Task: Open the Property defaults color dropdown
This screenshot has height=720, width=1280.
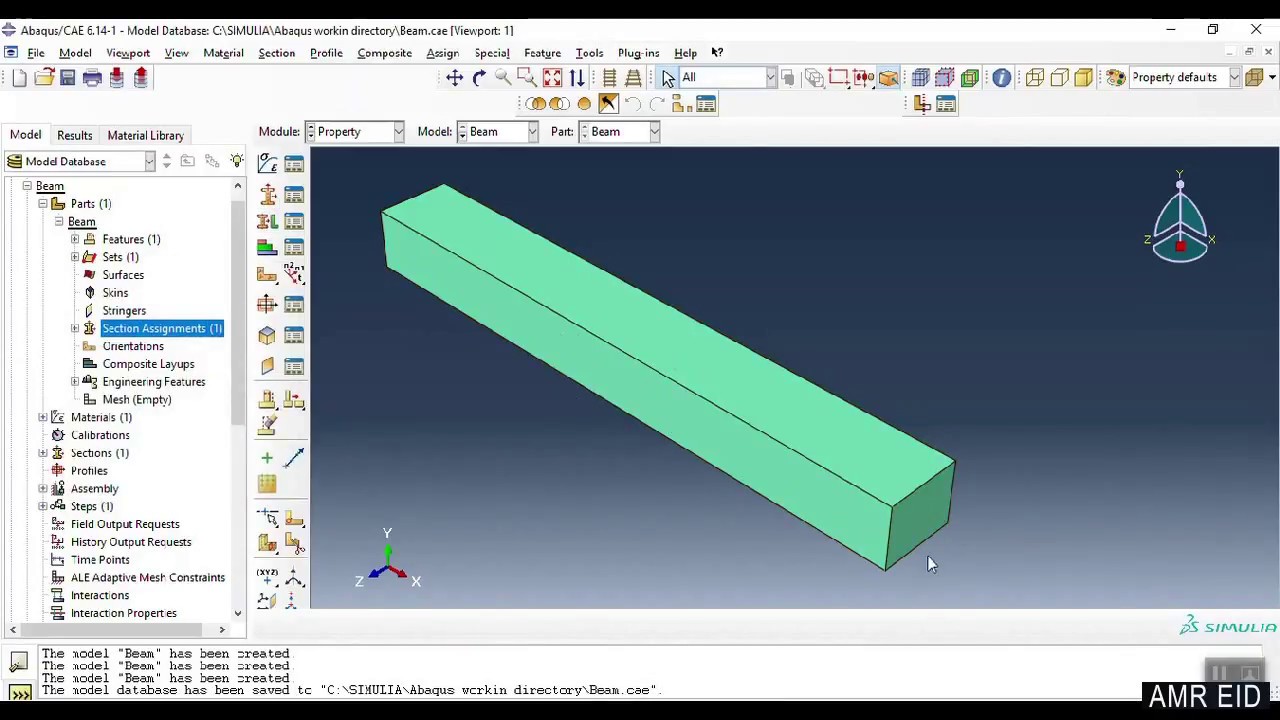Action: pyautogui.click(x=1186, y=78)
